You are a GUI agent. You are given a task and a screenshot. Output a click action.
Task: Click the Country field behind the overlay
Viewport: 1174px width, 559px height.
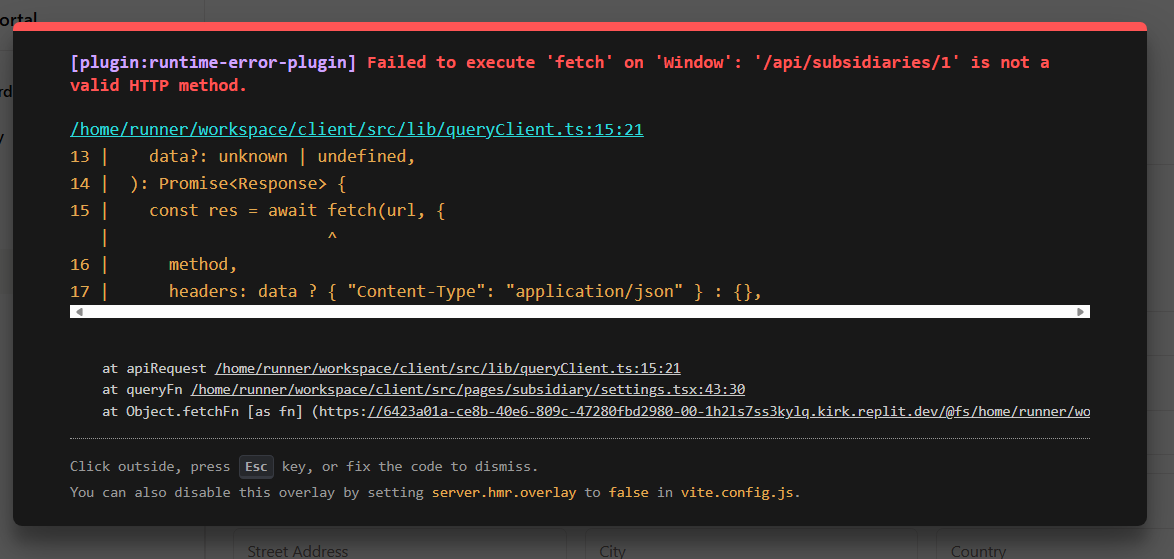(978, 551)
